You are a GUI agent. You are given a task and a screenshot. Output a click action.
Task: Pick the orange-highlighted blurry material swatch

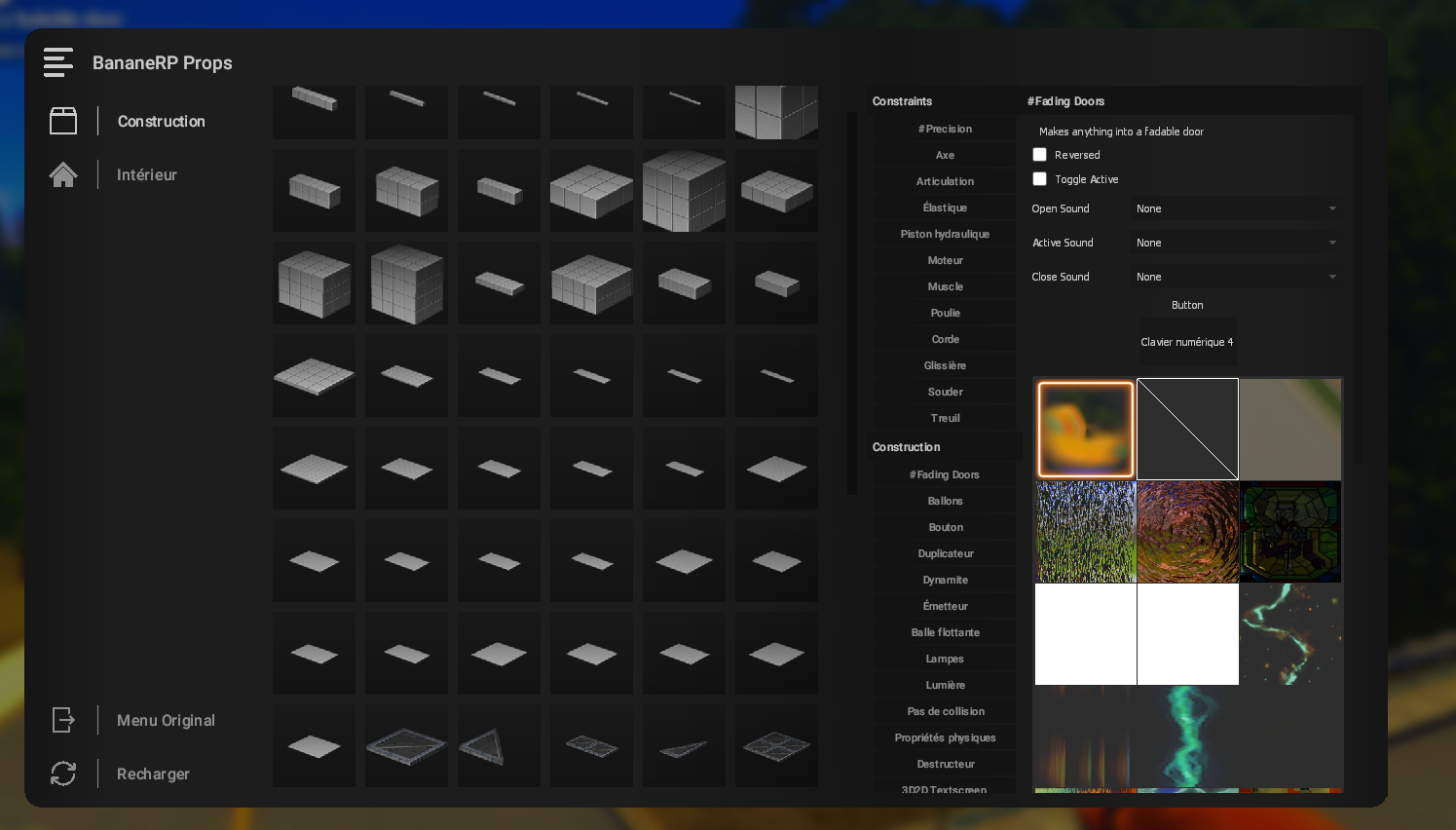click(1085, 429)
